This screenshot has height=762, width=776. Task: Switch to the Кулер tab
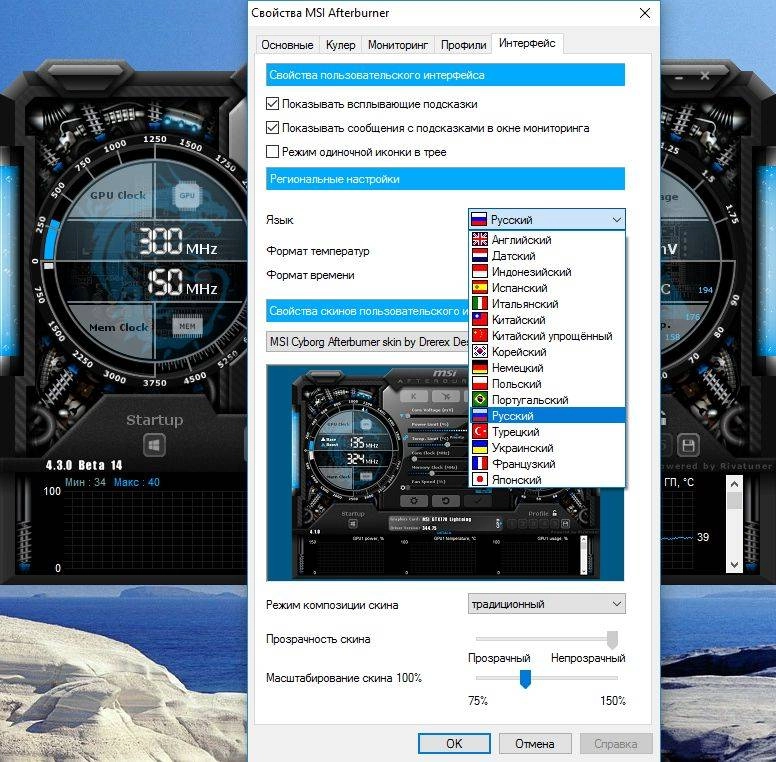click(x=340, y=45)
